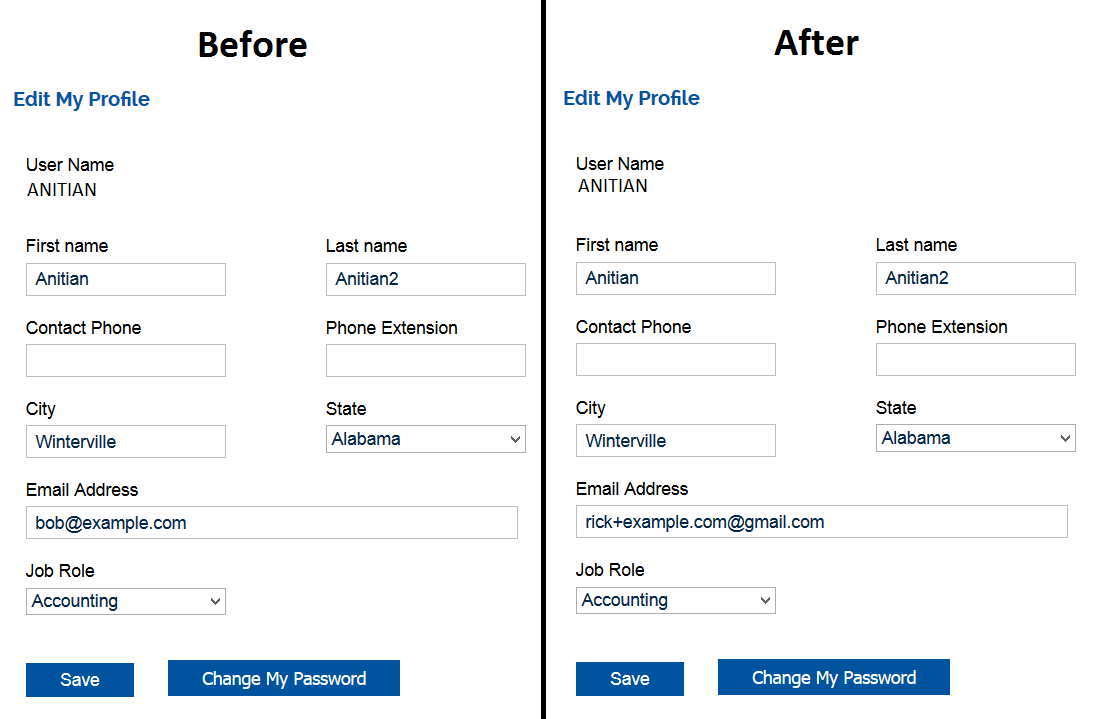Click Last name field in After panel

(x=975, y=278)
